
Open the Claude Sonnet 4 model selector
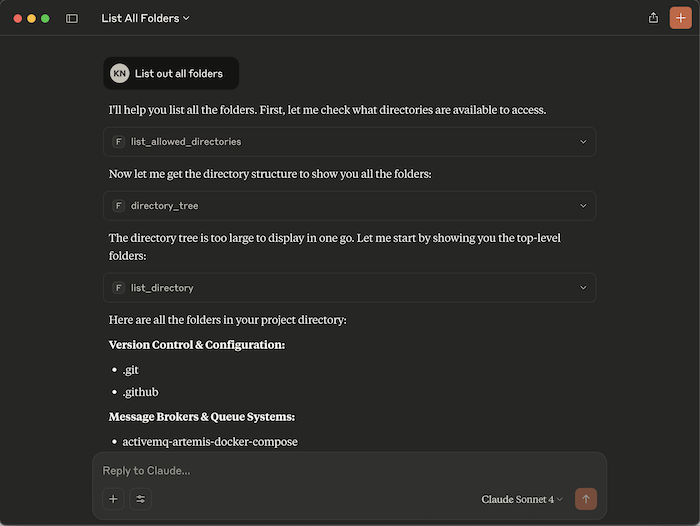[x=522, y=499]
